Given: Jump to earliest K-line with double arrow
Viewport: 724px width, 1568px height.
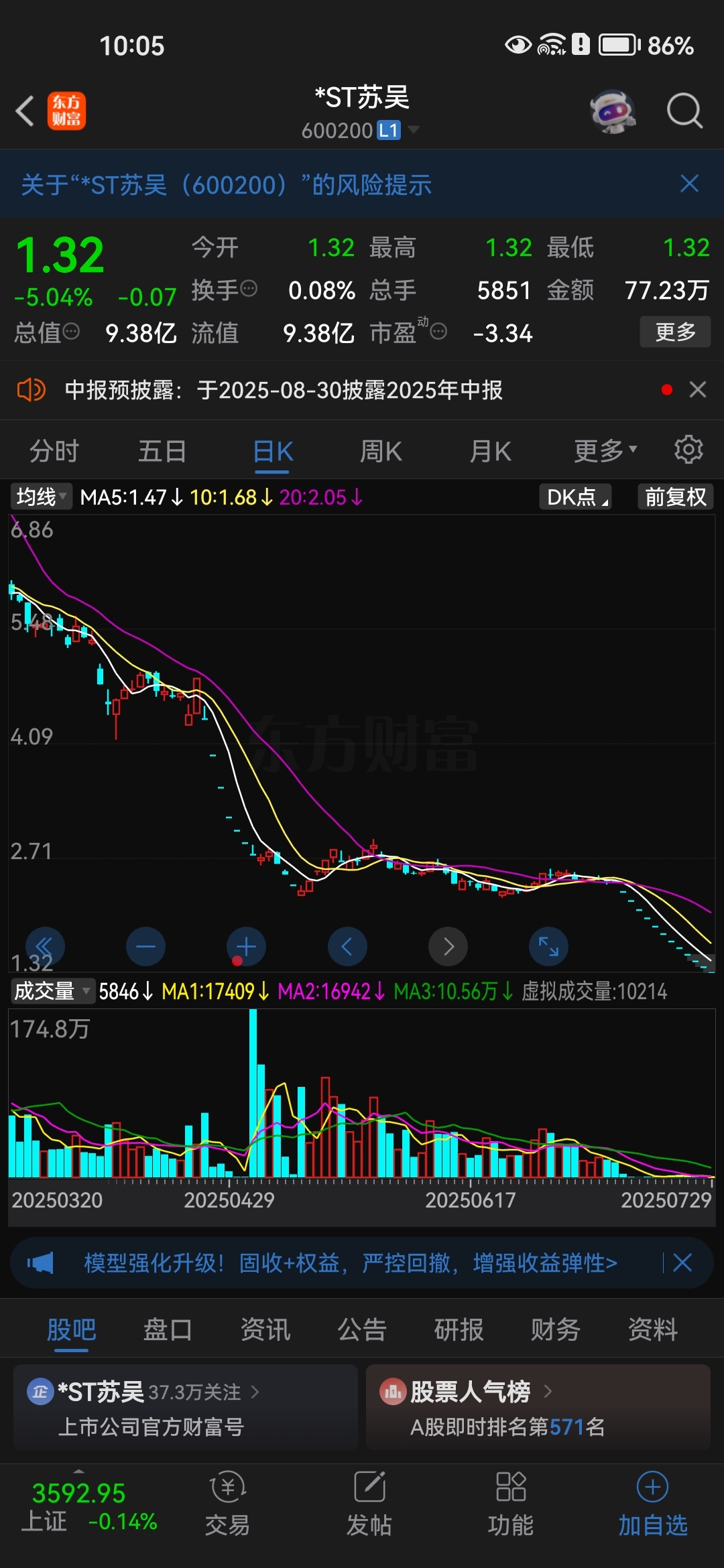Looking at the screenshot, I should [x=45, y=946].
